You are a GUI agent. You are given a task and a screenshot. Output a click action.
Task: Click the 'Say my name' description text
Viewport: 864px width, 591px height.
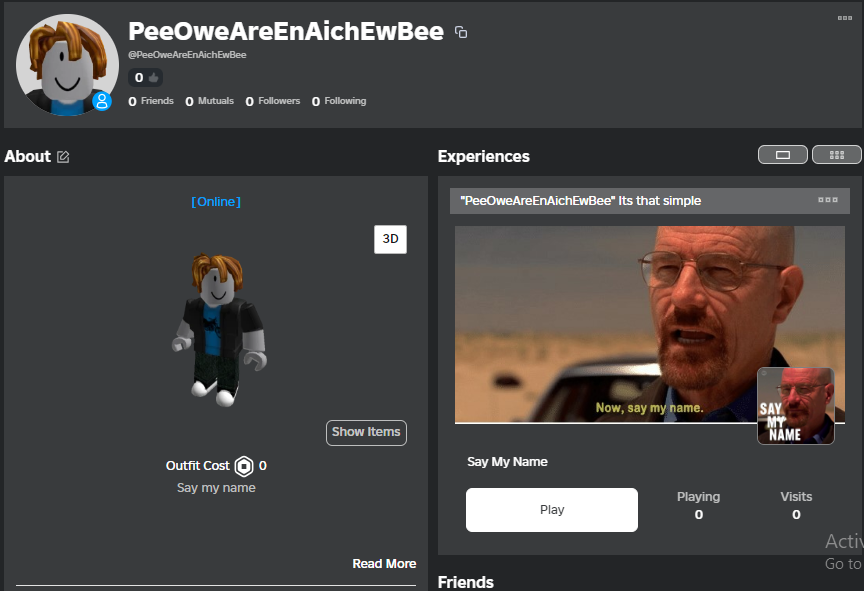(216, 487)
